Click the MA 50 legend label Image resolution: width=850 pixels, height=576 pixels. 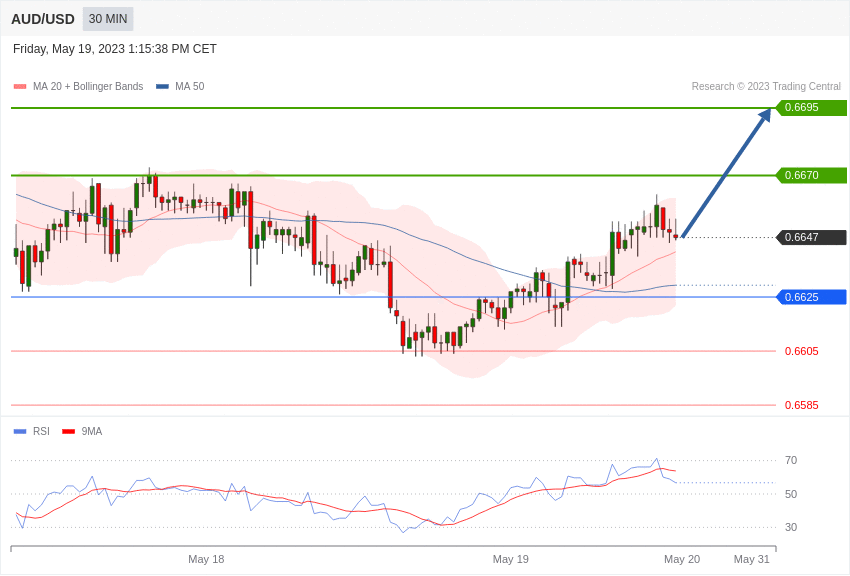click(x=190, y=86)
